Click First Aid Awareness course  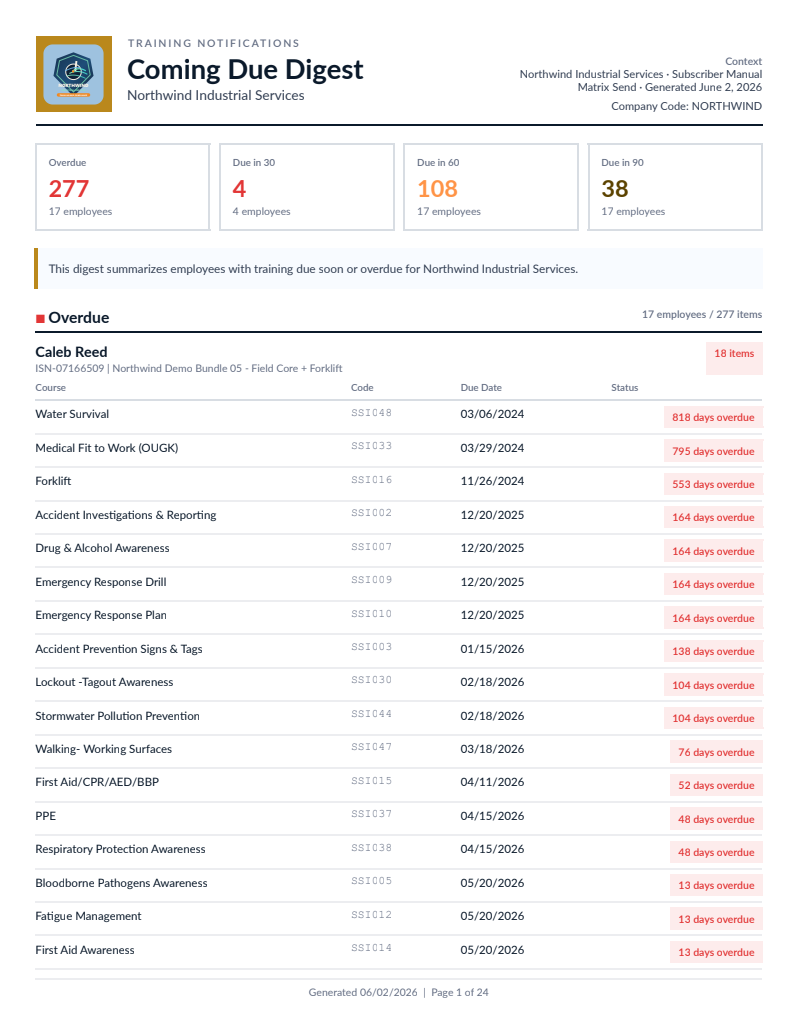pos(85,950)
